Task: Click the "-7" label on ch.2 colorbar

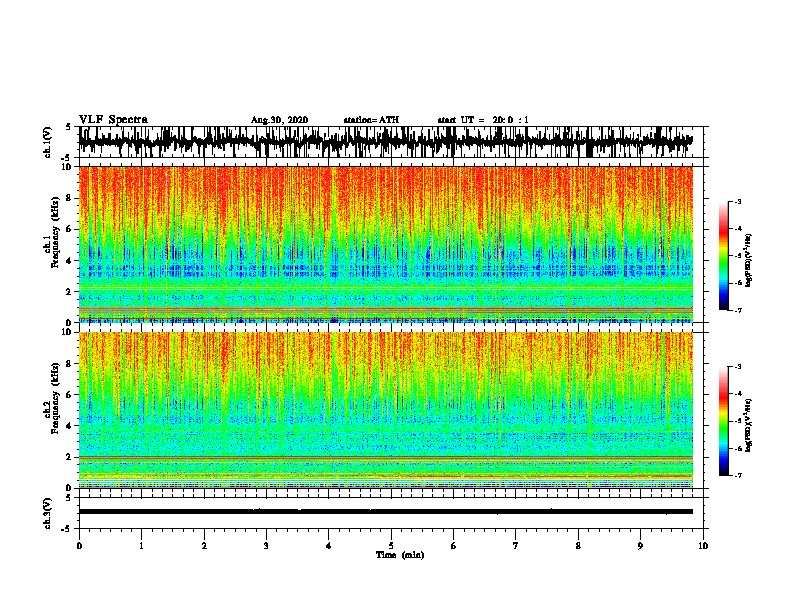Action: [738, 476]
